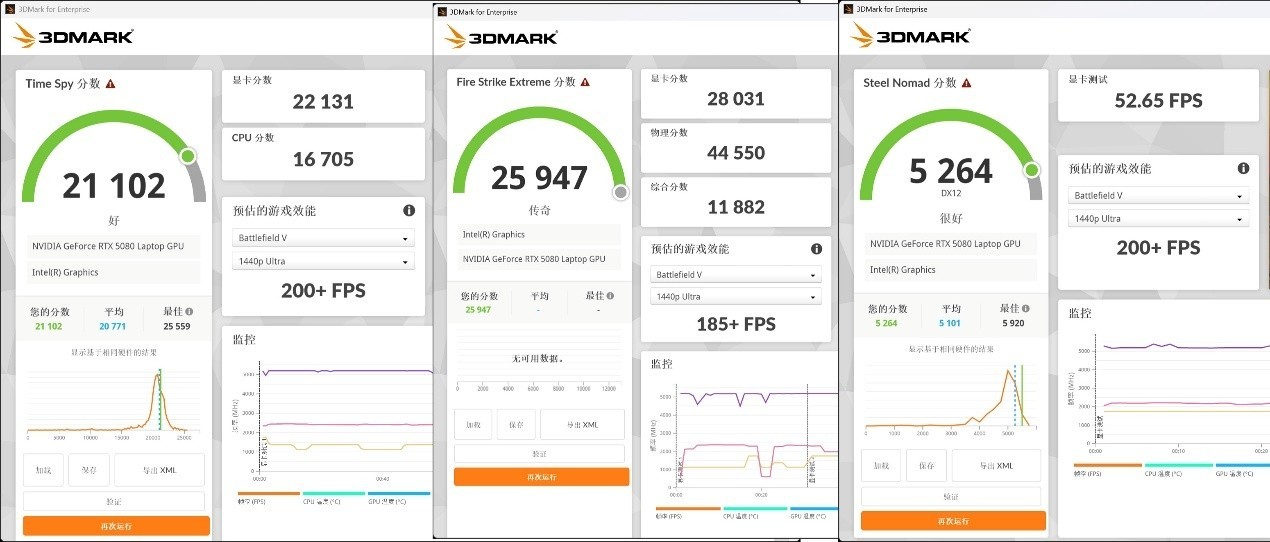Click warning icon beside Fire Strike Extreme title
The image size is (1270, 542).
[584, 82]
